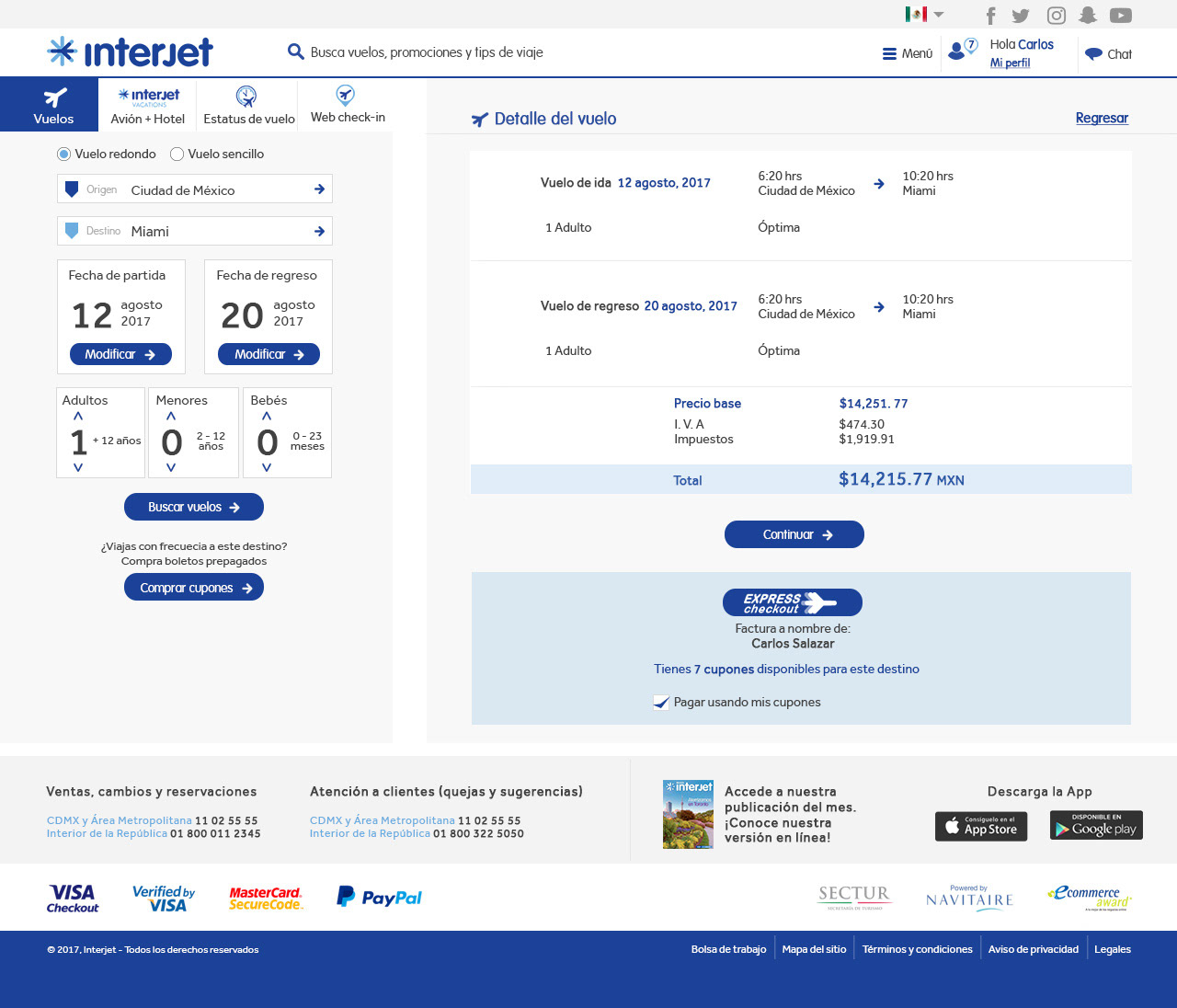Click the Vuelo de ida date 12 agosto, 2017
This screenshot has width=1177, height=1008.
(664, 183)
